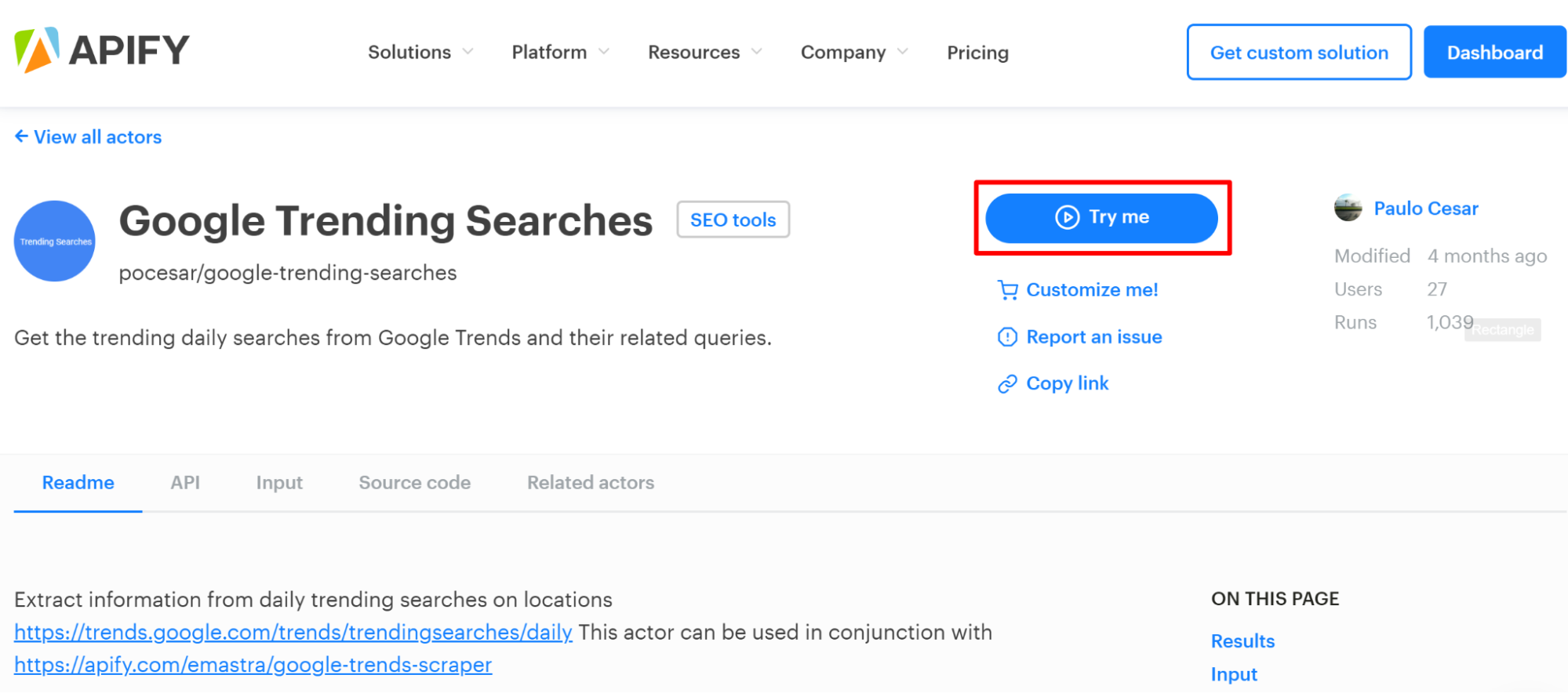Switch to the Source code tab

coord(415,483)
